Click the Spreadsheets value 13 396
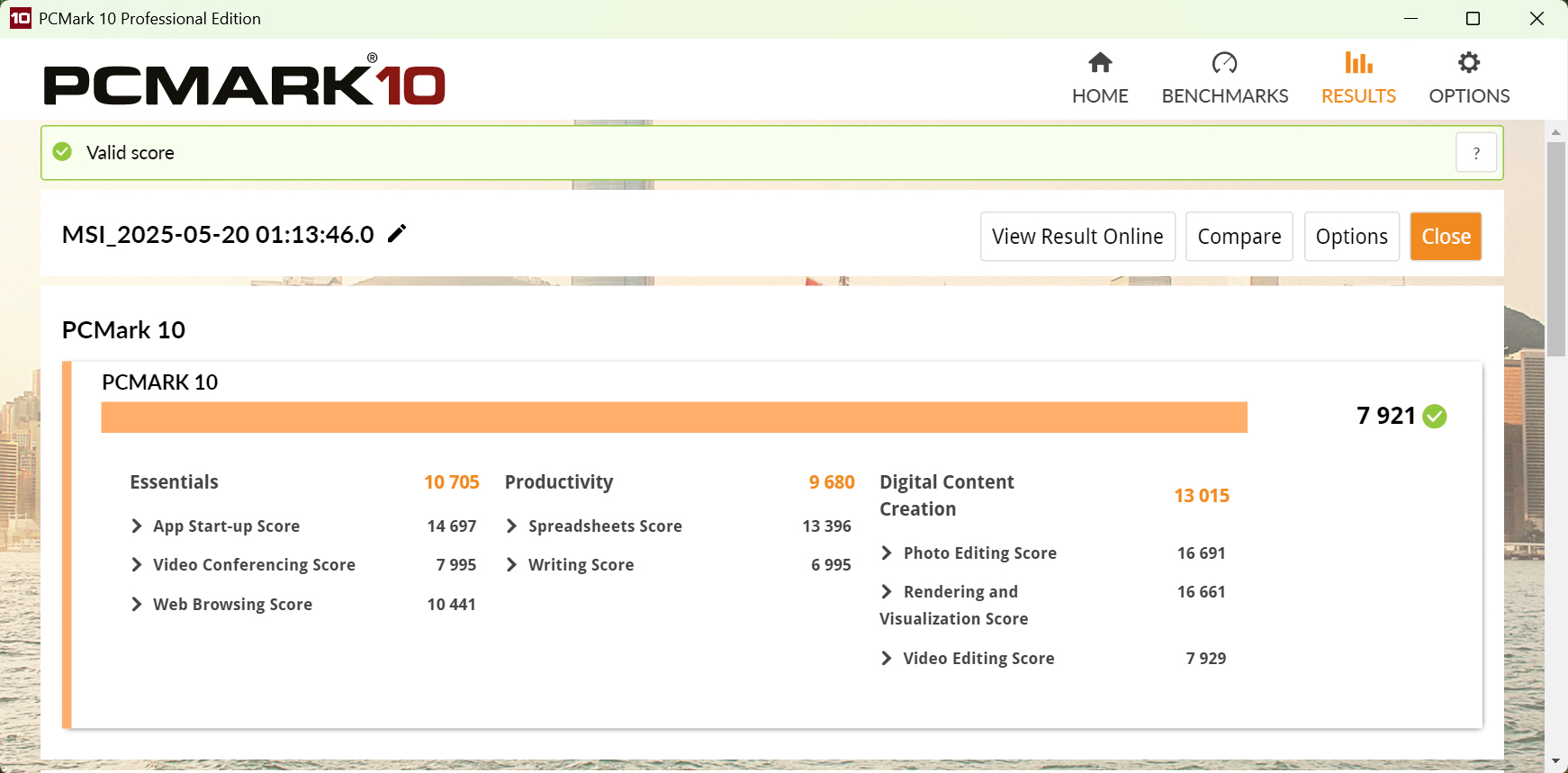This screenshot has height=773, width=1568. 827,526
